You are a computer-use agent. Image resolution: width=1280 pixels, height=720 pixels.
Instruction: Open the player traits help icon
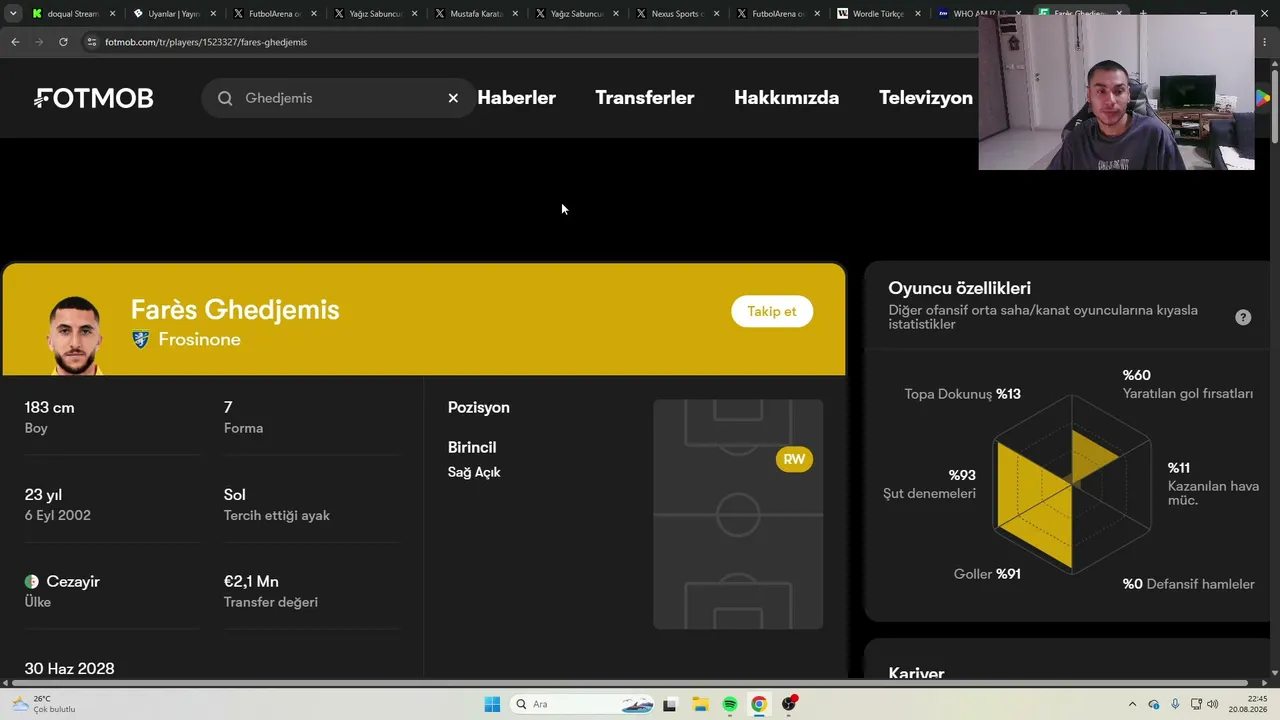point(1243,318)
